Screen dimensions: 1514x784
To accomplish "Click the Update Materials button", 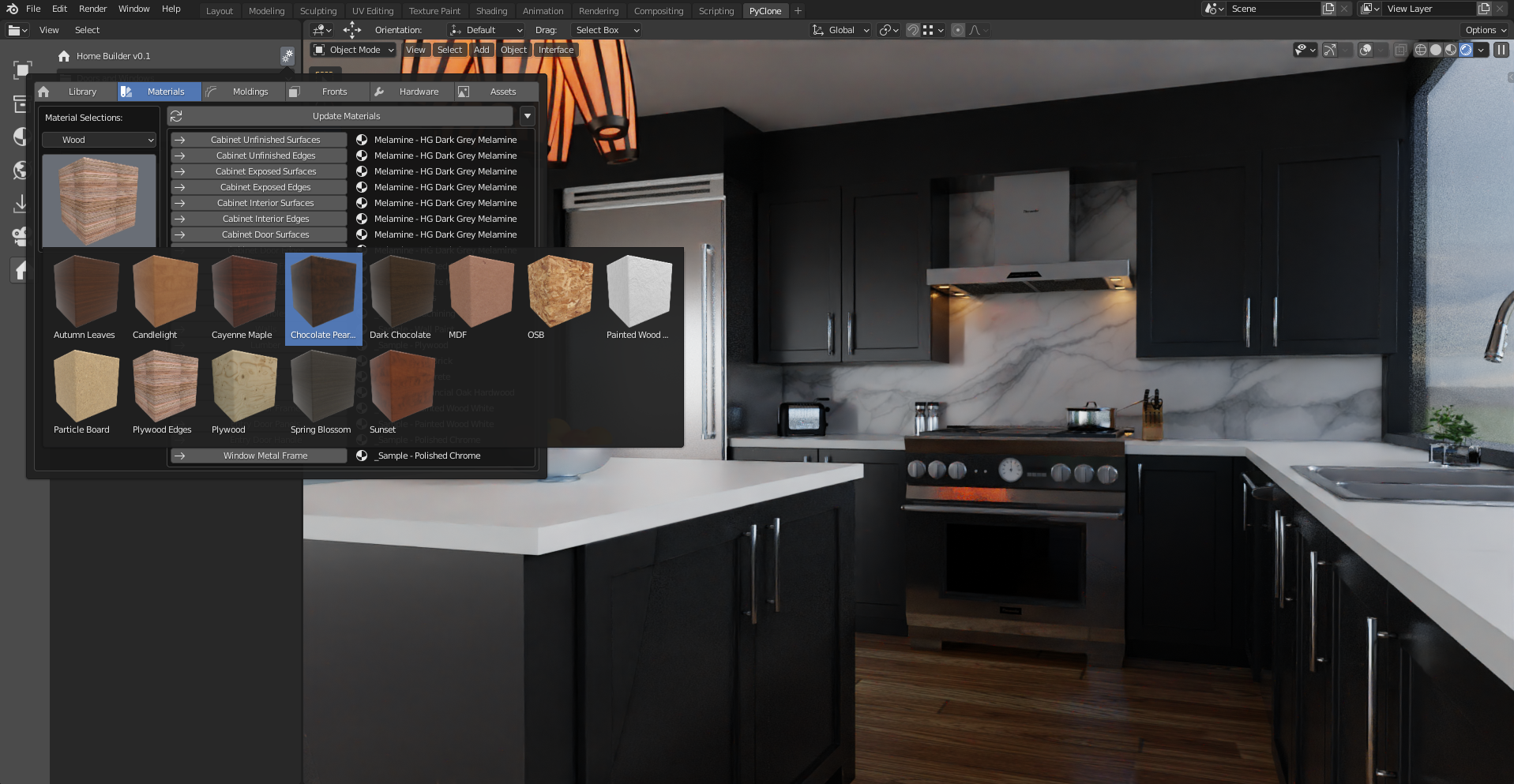I will click(x=346, y=116).
